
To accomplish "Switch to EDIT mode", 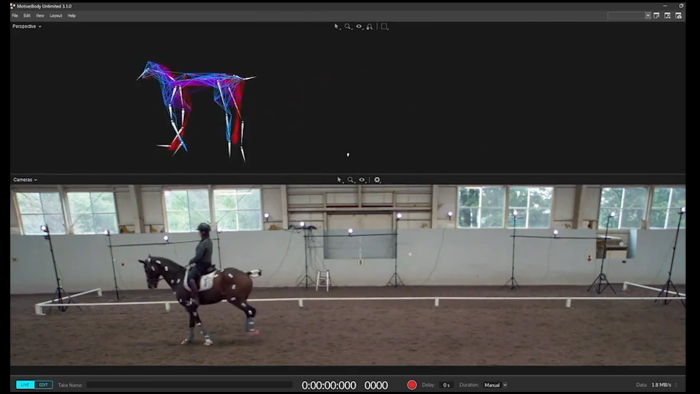I will pyautogui.click(x=43, y=385).
